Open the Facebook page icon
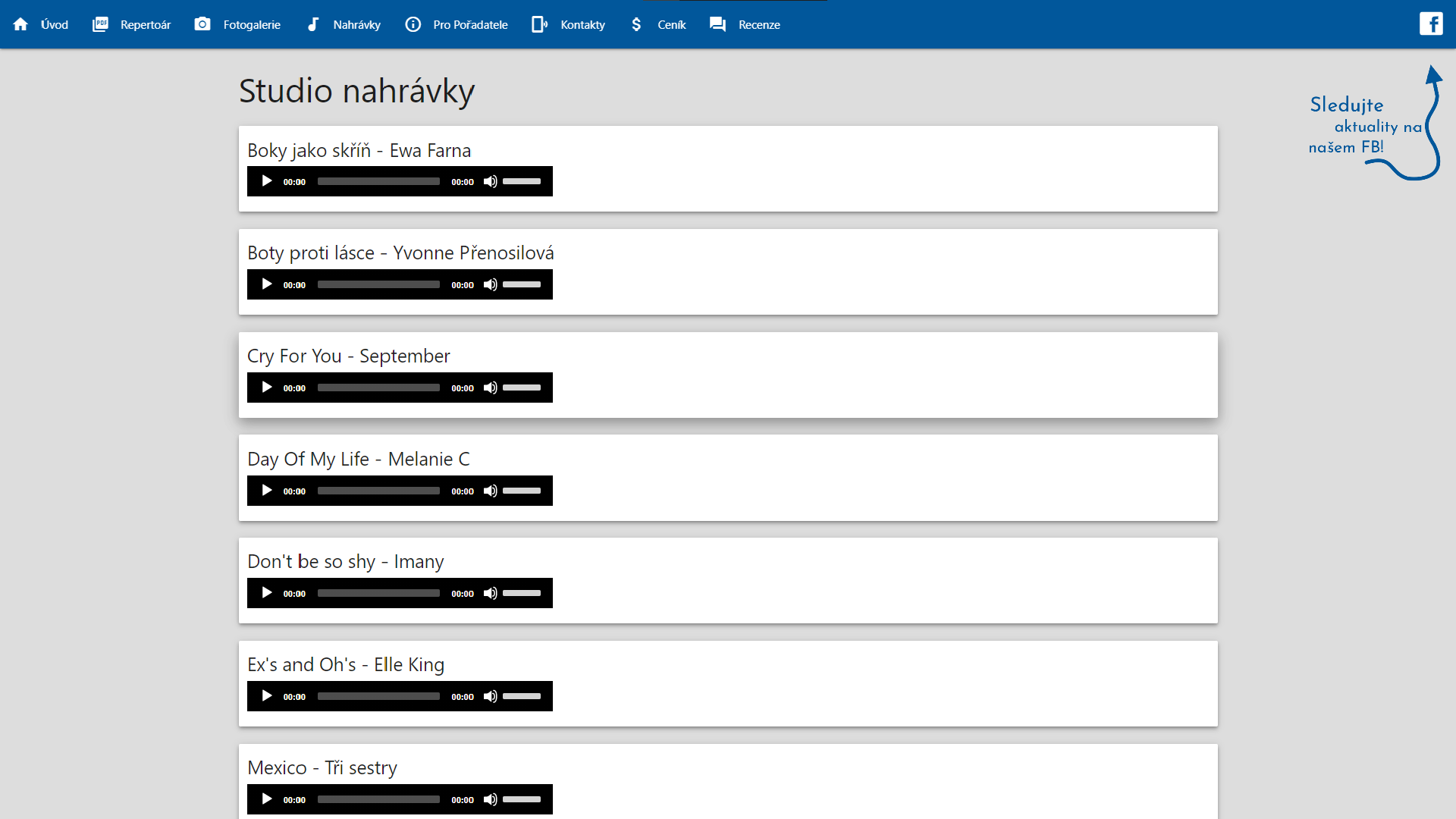The width and height of the screenshot is (1456, 819). [x=1431, y=24]
